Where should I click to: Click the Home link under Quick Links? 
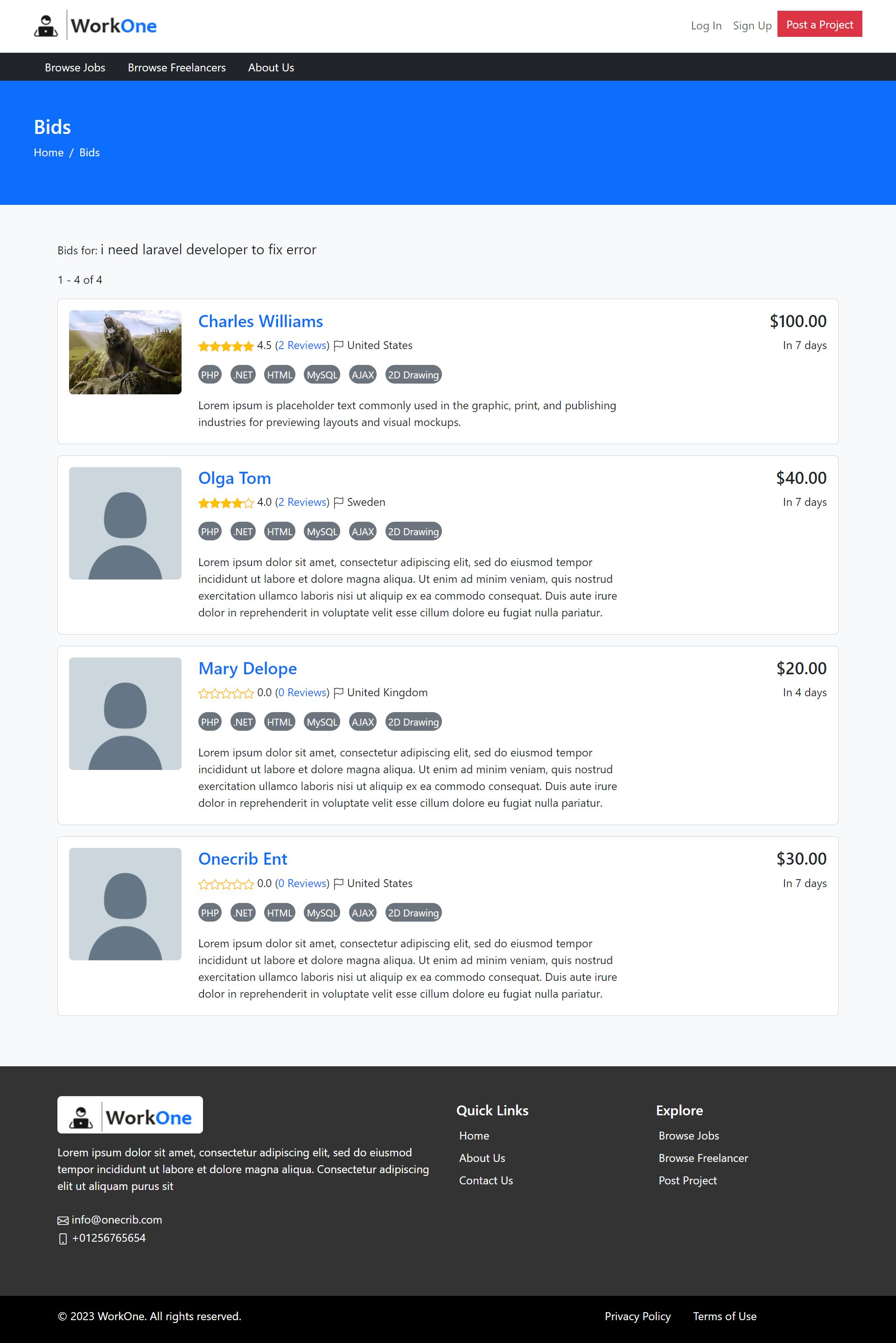(x=474, y=1136)
